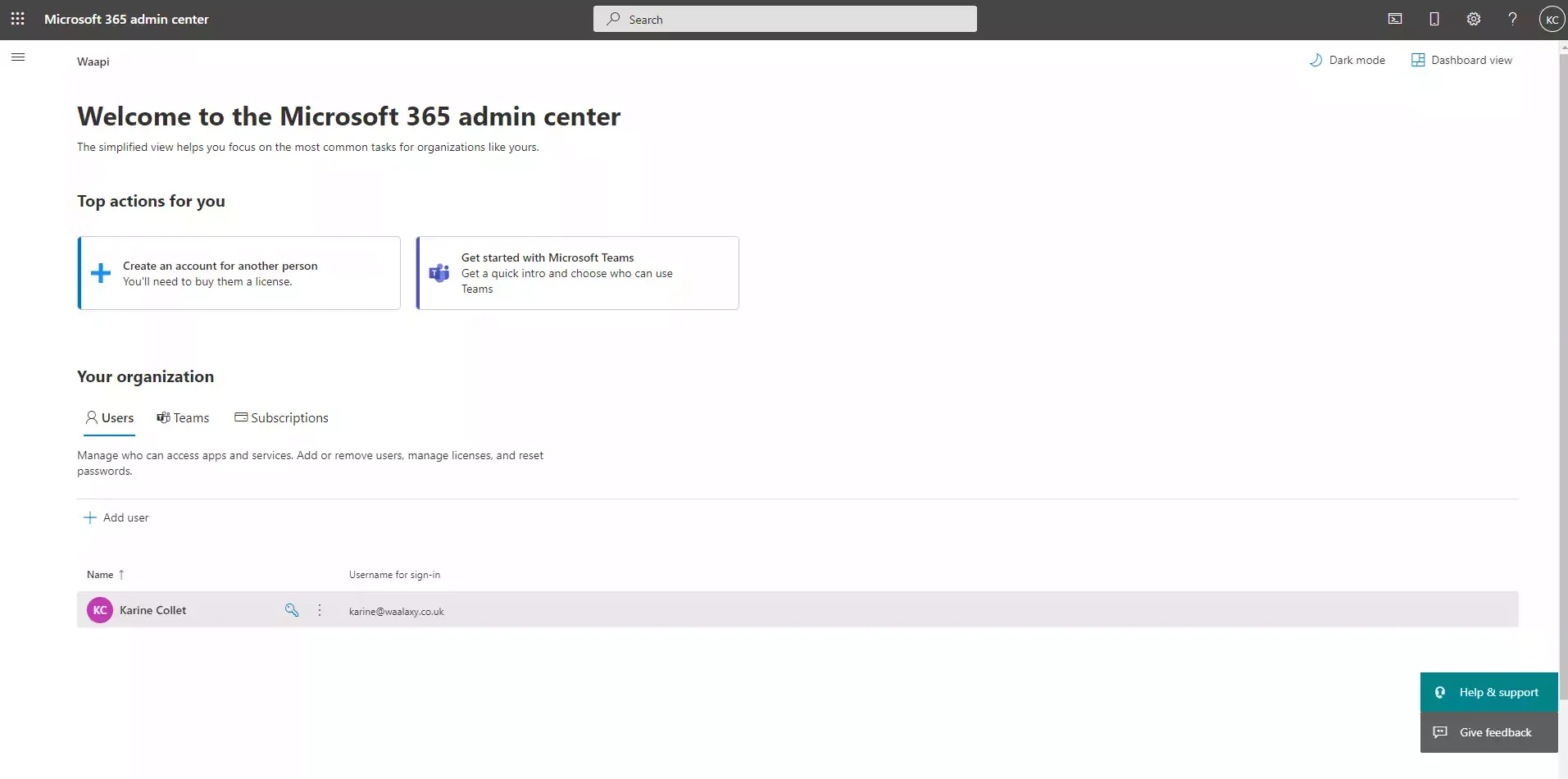Open Settings gear icon
Screen dimensions: 1568x779
pos(1473,19)
